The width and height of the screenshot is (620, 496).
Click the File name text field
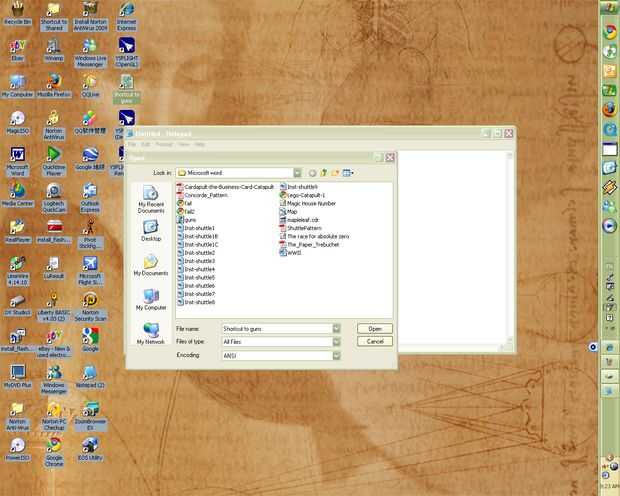coord(277,329)
